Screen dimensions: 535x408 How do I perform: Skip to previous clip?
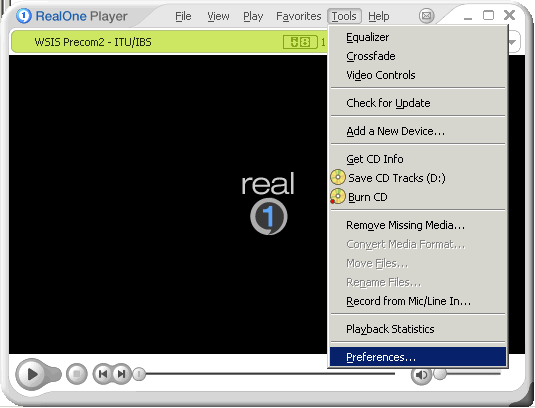pos(103,374)
